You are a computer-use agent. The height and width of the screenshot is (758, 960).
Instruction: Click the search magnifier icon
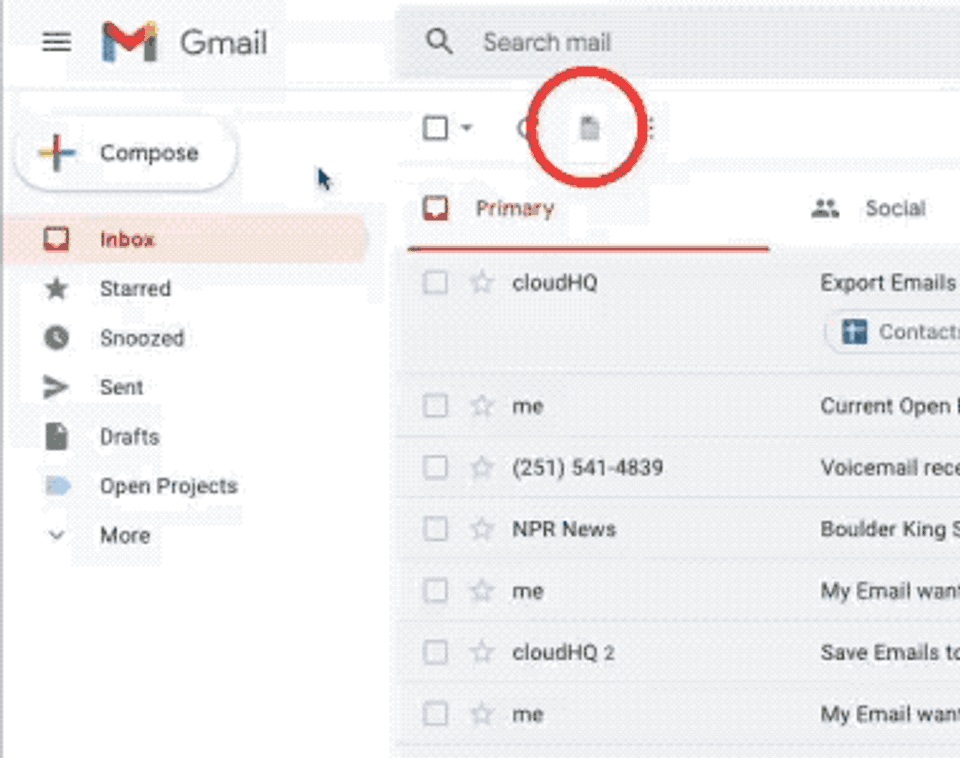(439, 42)
